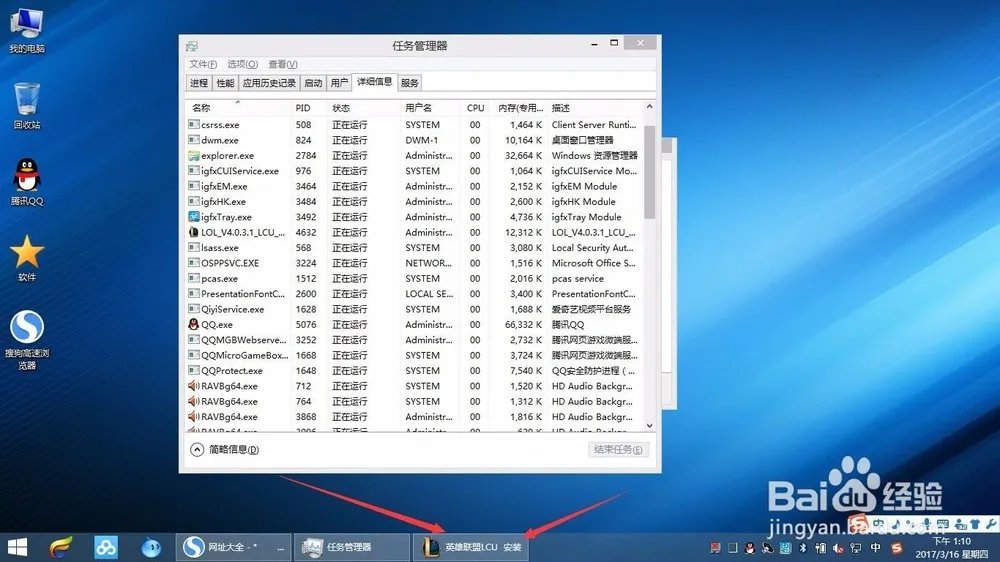Image resolution: width=1000 pixels, height=562 pixels.
Task: Select the QQMicroGameBox process row
Action: coord(414,355)
